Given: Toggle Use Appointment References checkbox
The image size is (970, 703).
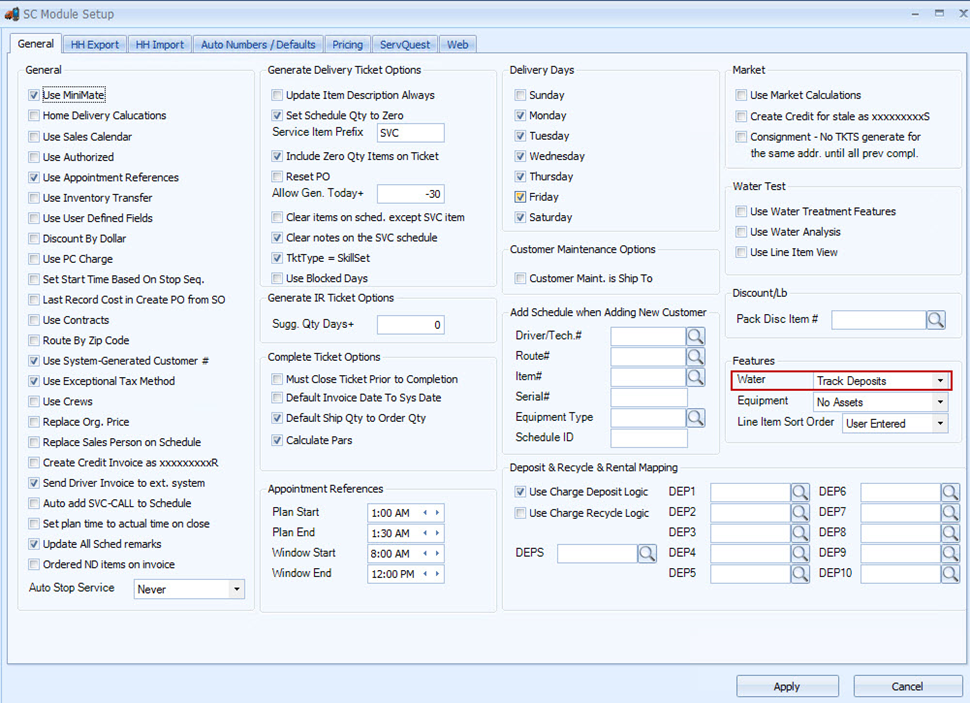Looking at the screenshot, I should pyautogui.click(x=34, y=178).
